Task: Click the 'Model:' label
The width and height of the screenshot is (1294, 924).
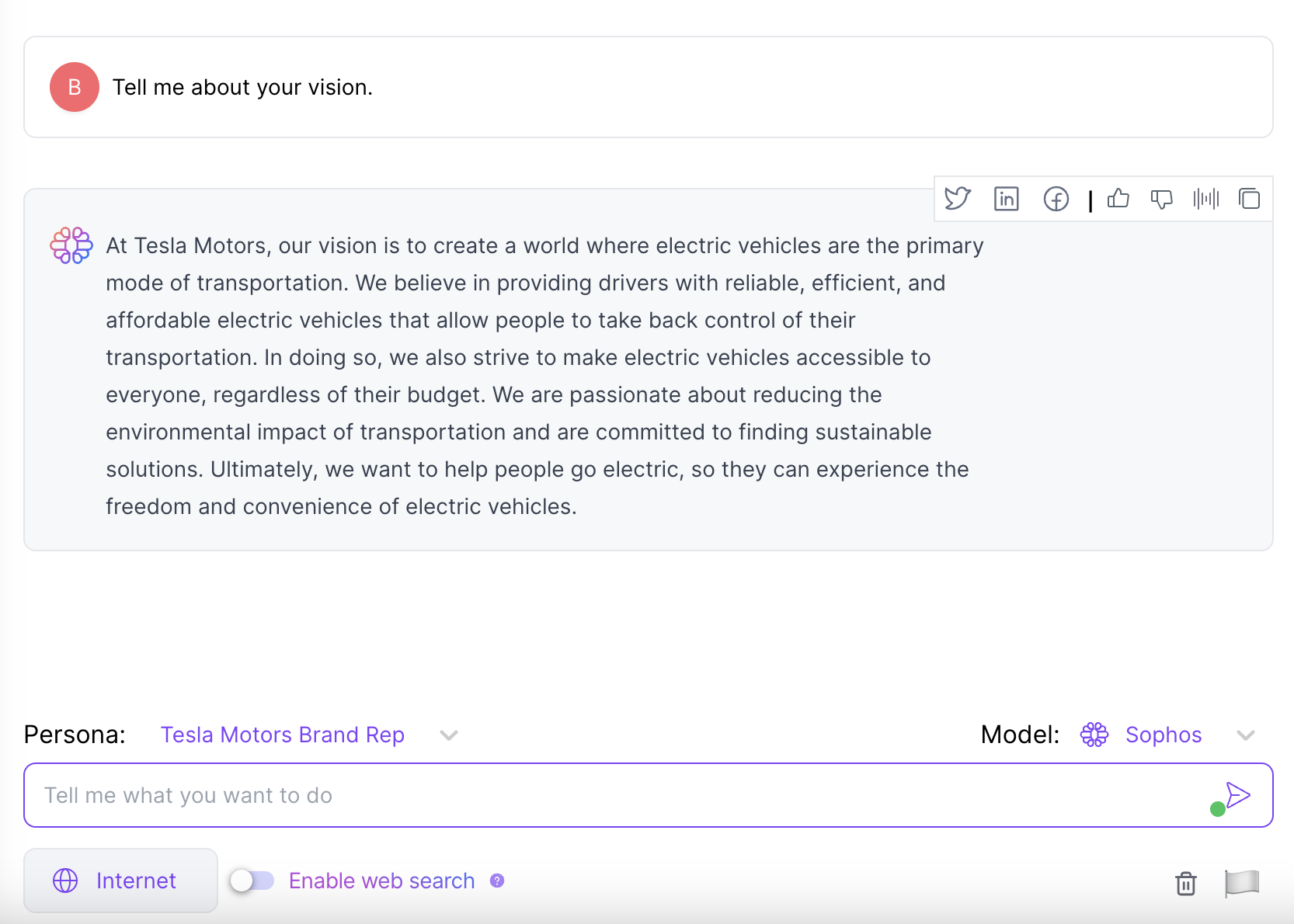Action: [x=1020, y=735]
